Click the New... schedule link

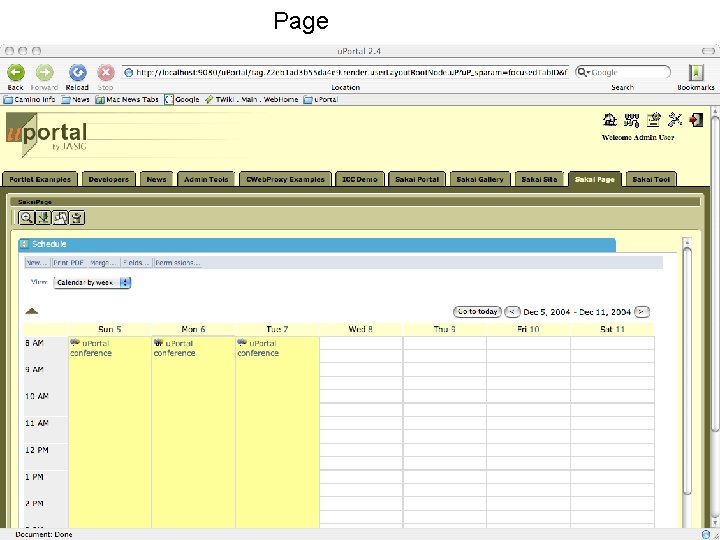(x=37, y=263)
